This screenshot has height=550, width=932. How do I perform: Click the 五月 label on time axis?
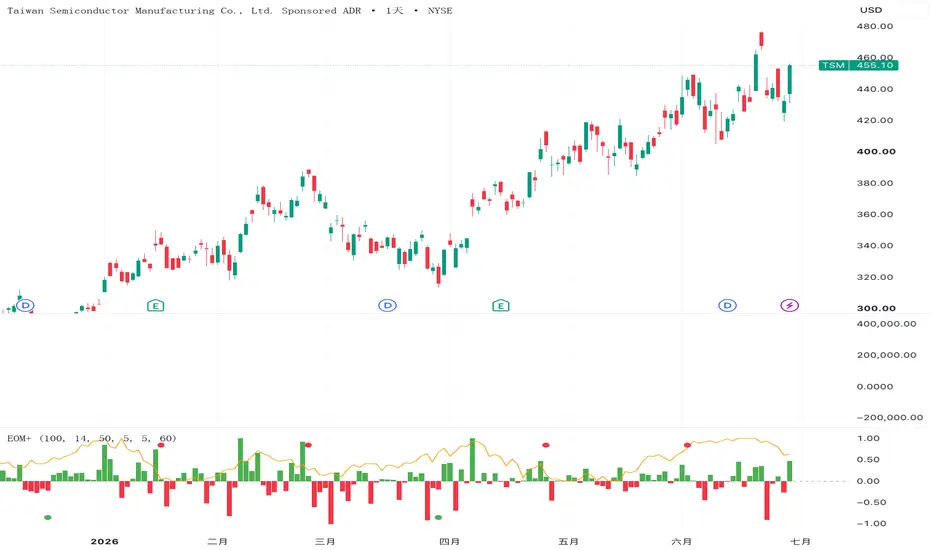(x=569, y=542)
